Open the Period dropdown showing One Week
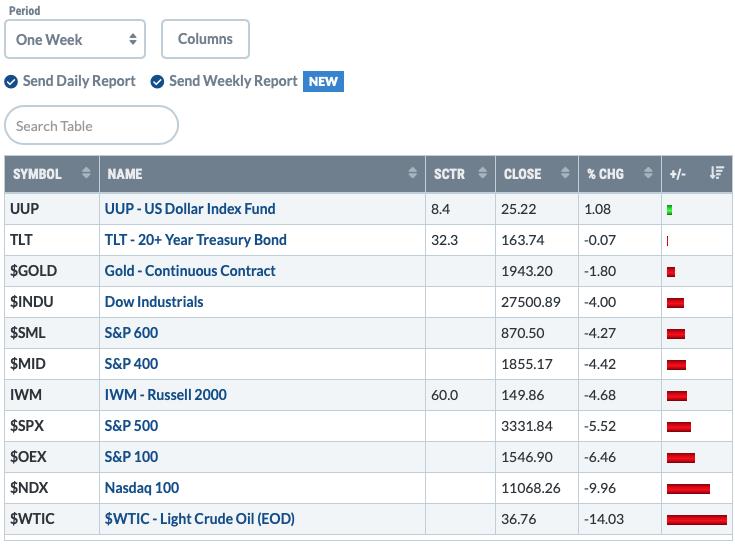735x544 pixels. (75, 39)
